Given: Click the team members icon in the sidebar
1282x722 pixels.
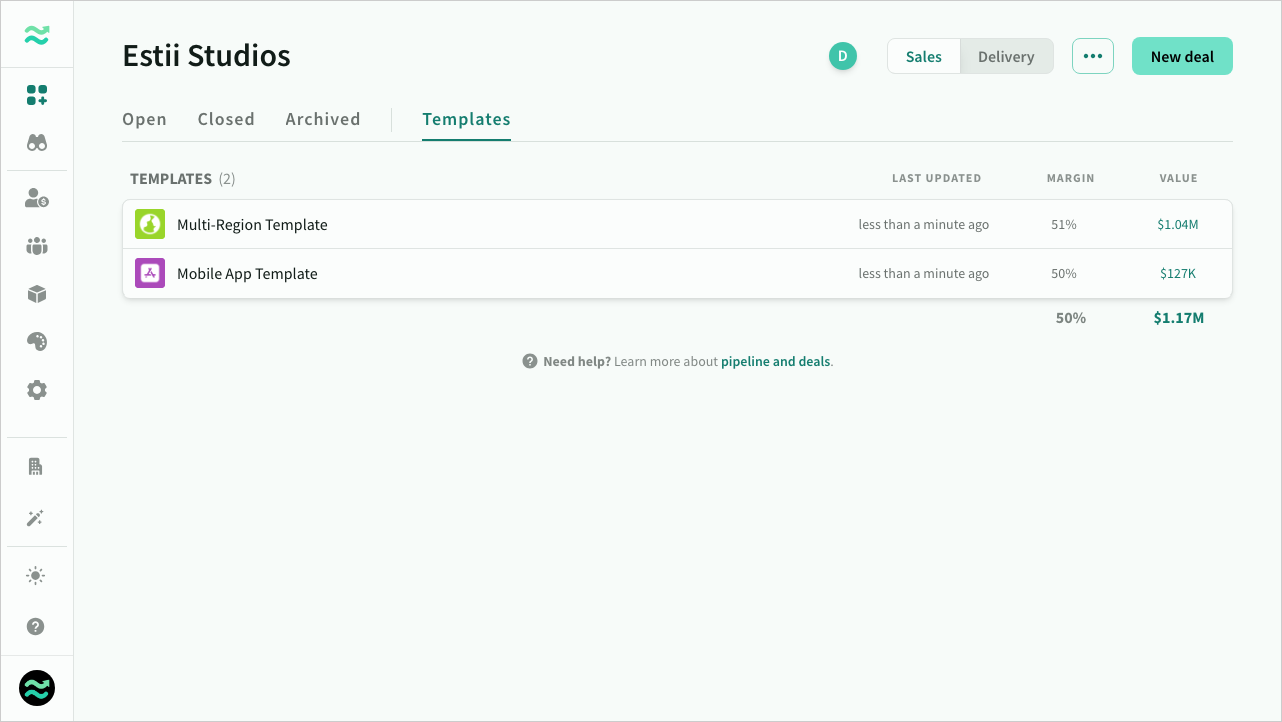Looking at the screenshot, I should tap(37, 246).
